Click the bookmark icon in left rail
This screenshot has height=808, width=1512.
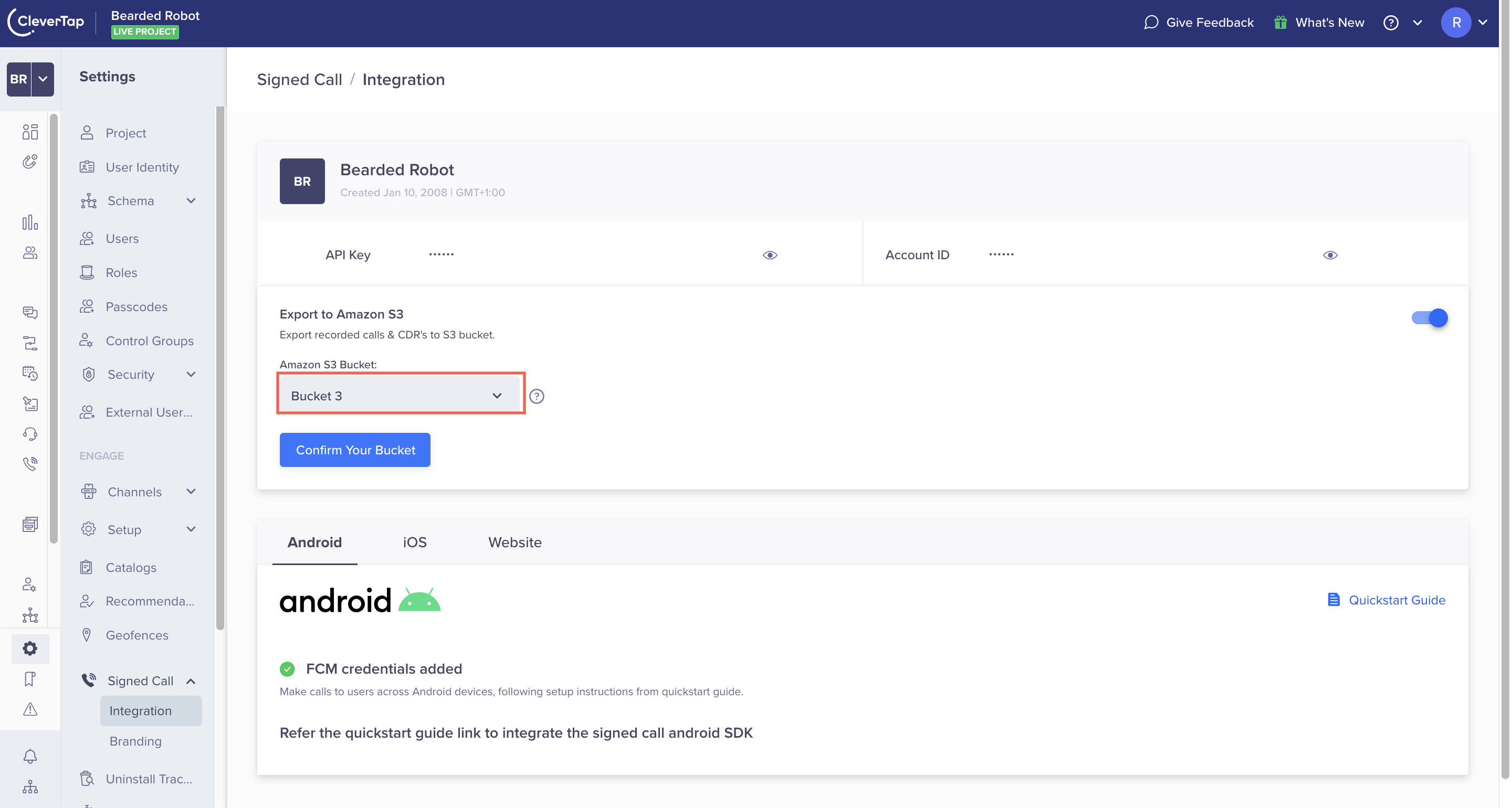coord(30,679)
